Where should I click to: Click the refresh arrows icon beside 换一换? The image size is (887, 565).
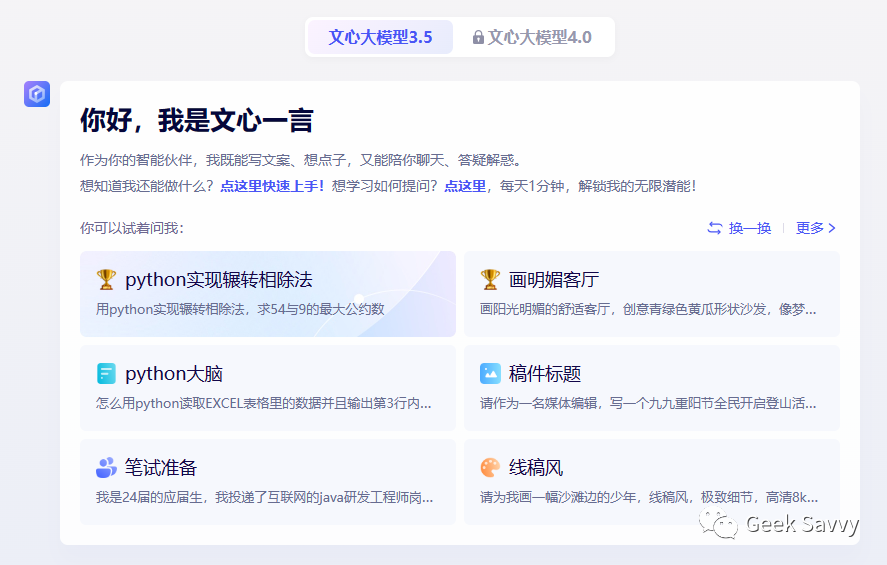point(714,228)
